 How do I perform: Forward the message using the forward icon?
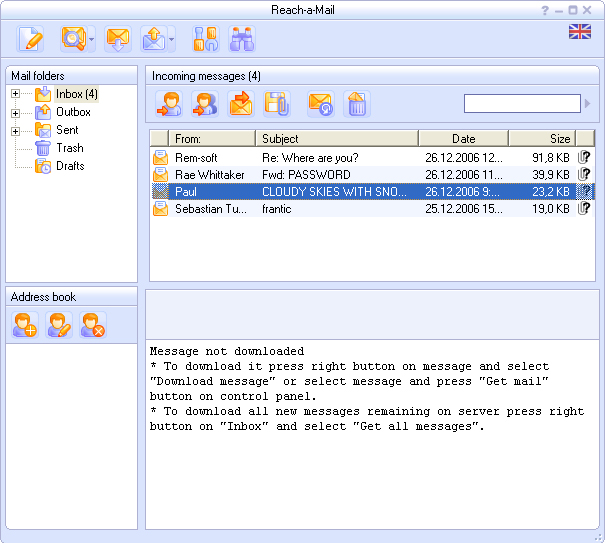pyautogui.click(x=241, y=103)
